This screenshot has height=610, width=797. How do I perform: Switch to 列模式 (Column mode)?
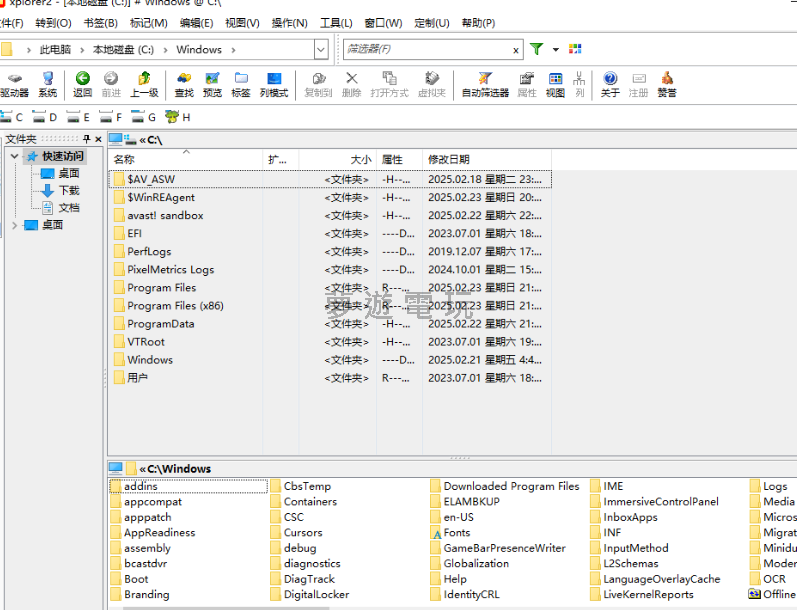(x=273, y=83)
